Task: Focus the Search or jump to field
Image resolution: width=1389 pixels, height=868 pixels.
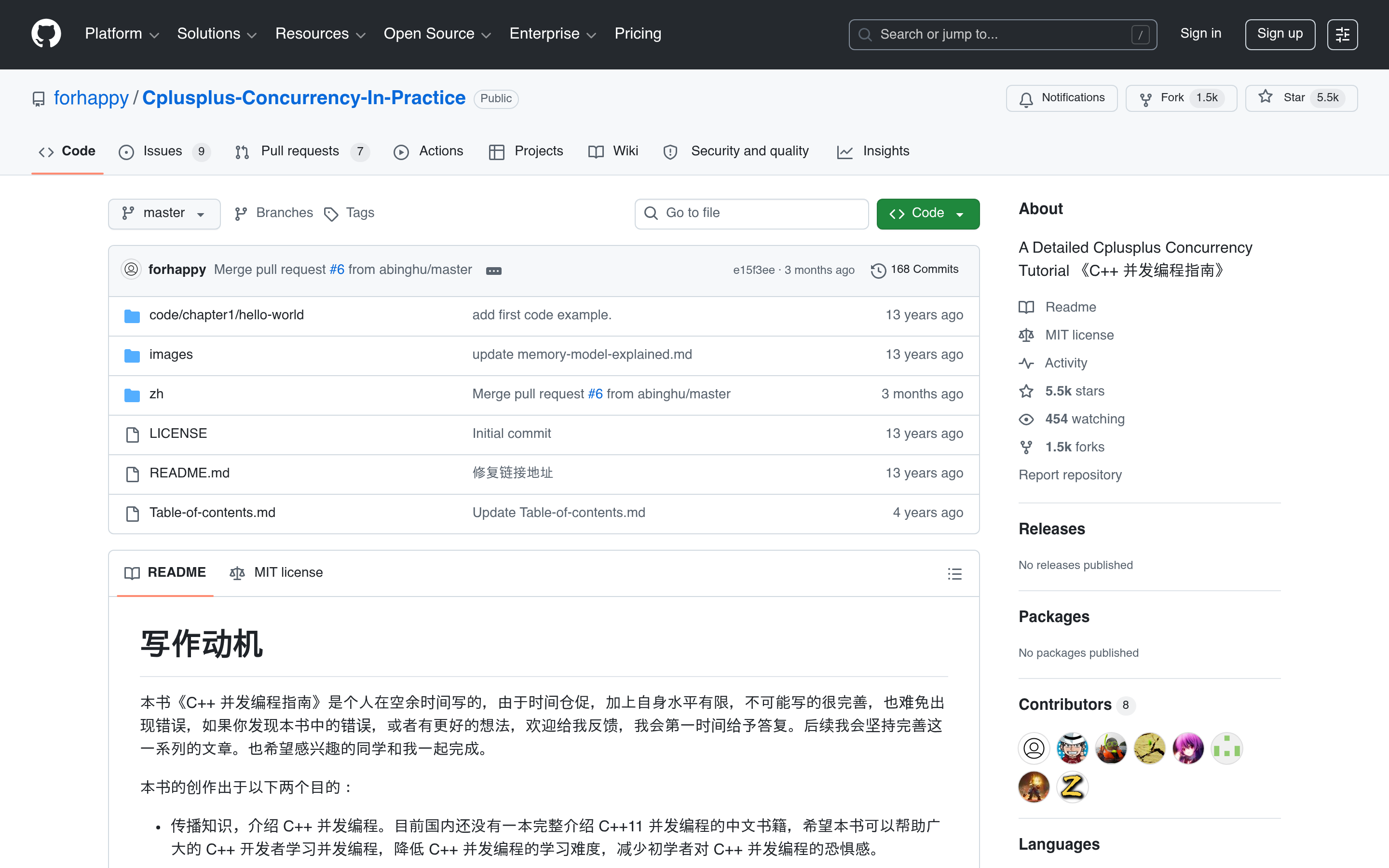Action: pos(1002,34)
